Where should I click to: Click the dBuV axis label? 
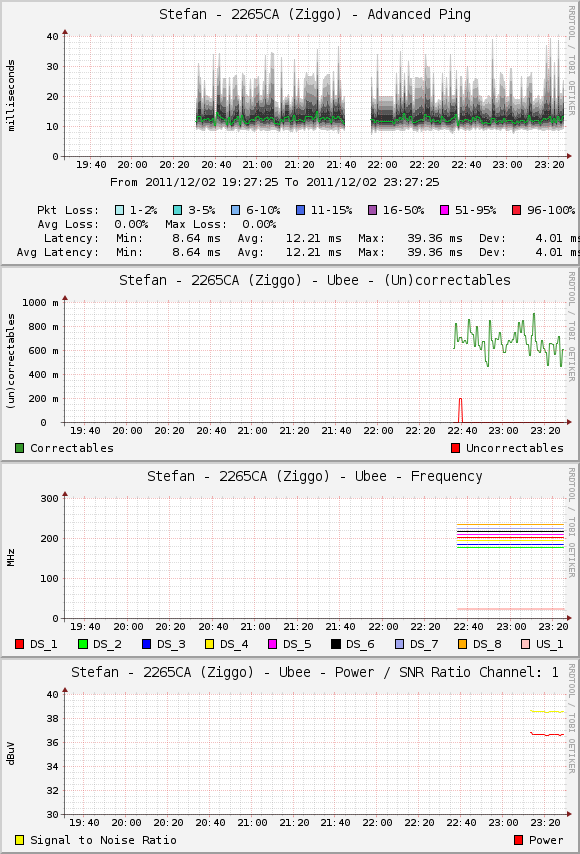tap(11, 753)
